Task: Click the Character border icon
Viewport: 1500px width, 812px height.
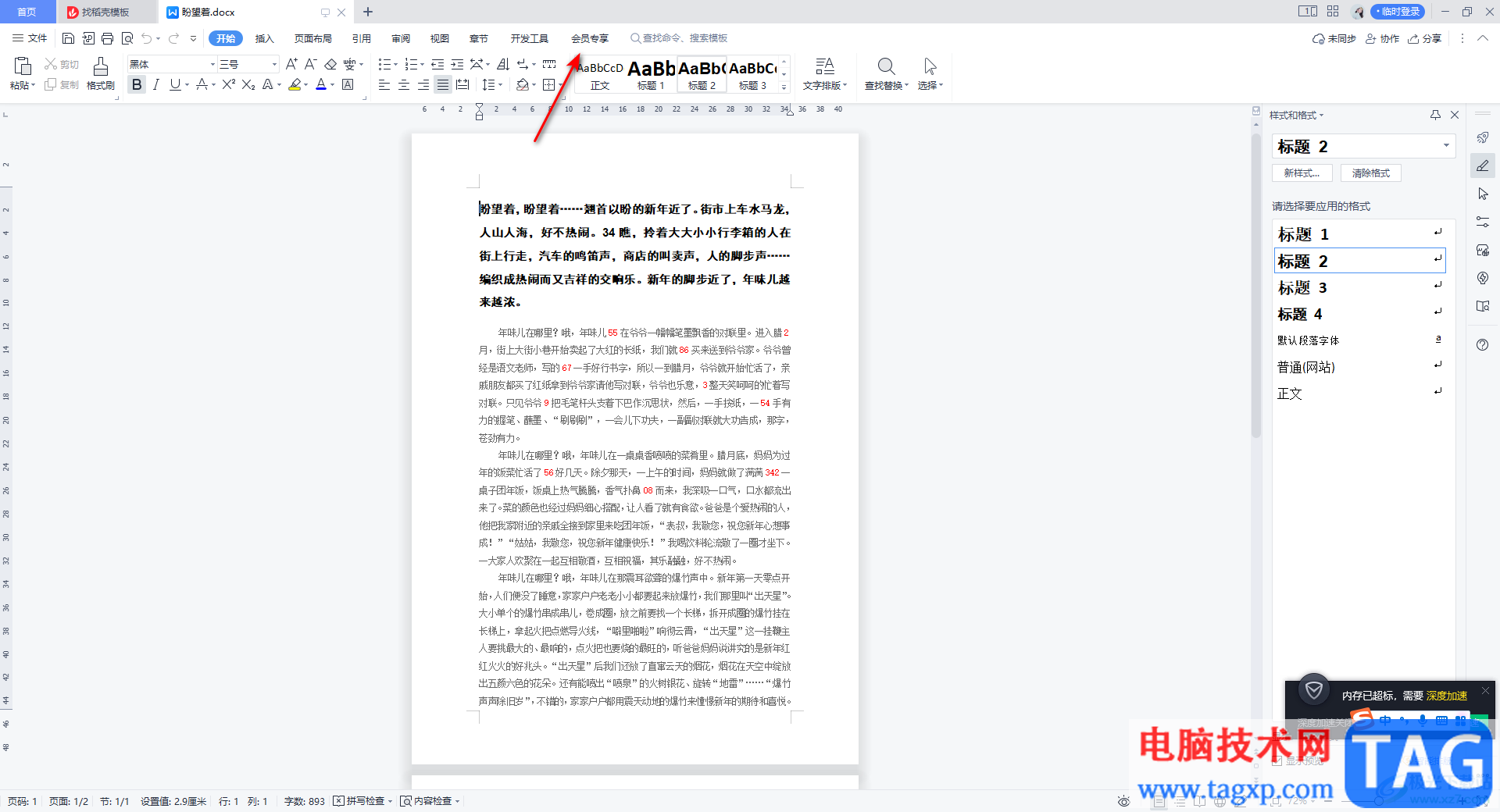Action: pyautogui.click(x=348, y=84)
